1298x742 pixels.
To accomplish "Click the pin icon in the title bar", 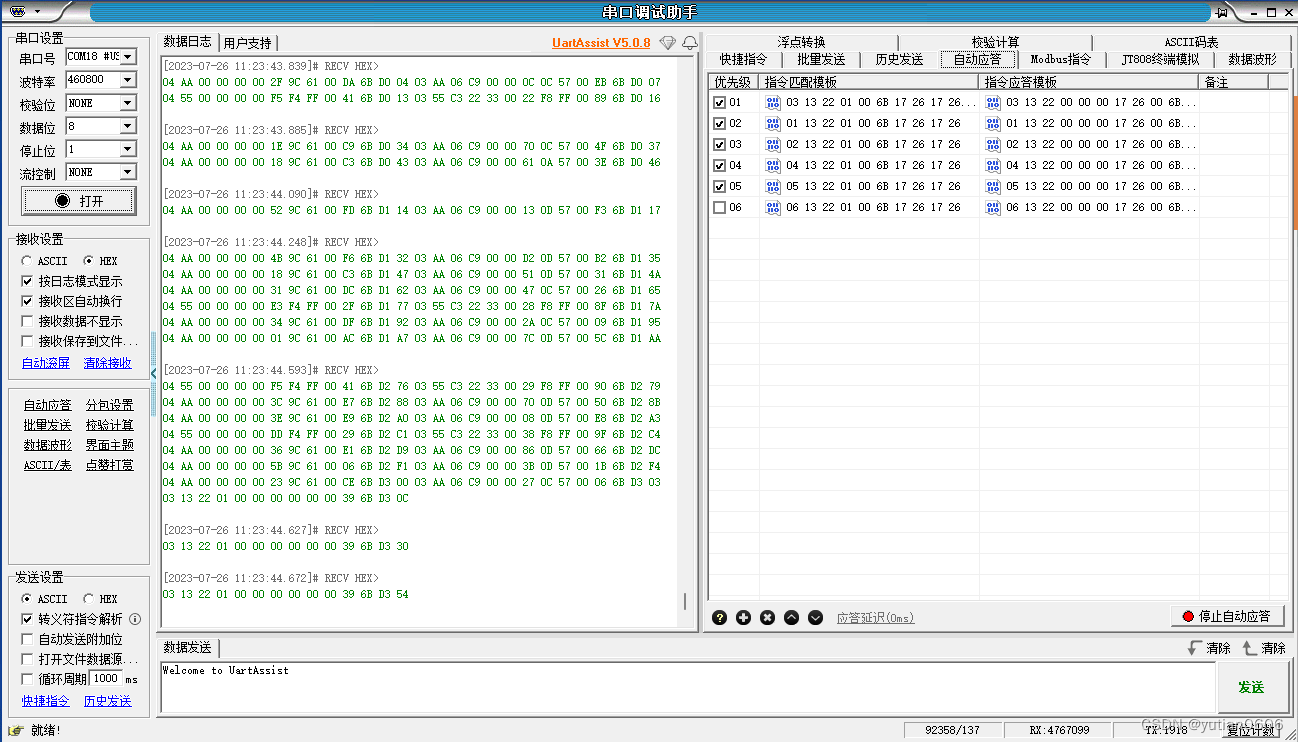I will [1223, 12].
